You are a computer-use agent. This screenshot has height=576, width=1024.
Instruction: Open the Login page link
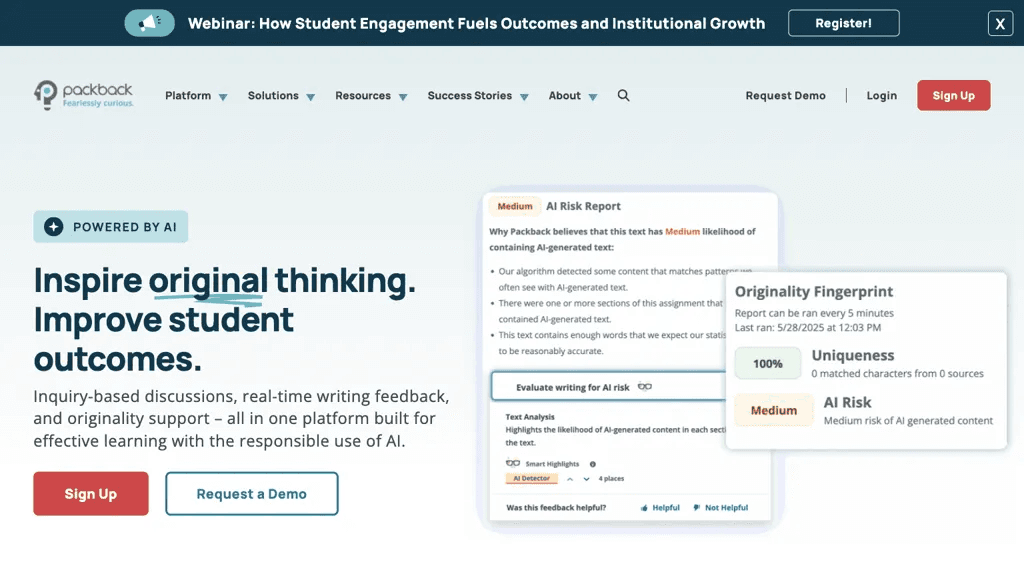point(882,95)
